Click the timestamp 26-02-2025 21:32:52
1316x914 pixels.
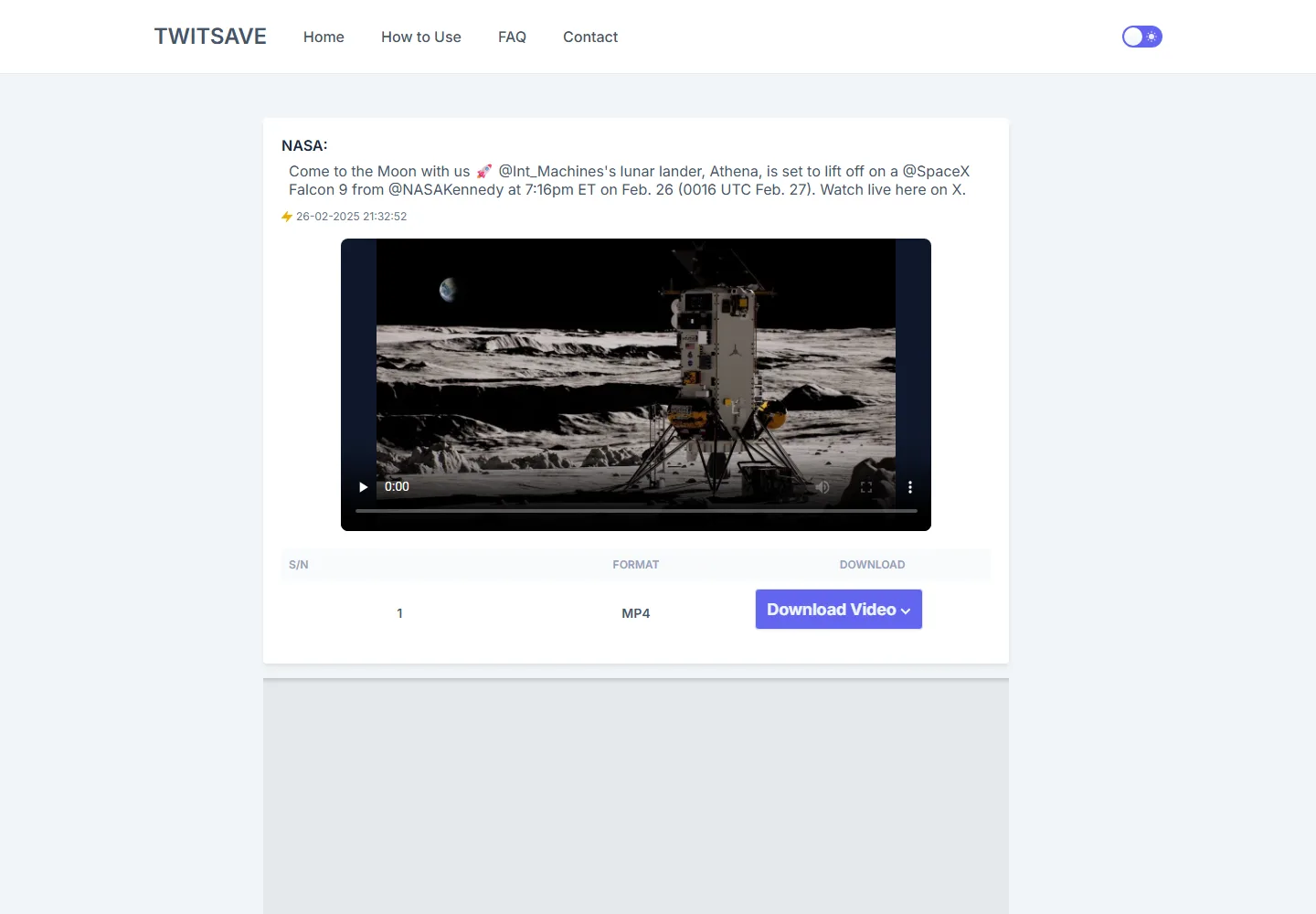click(x=352, y=217)
